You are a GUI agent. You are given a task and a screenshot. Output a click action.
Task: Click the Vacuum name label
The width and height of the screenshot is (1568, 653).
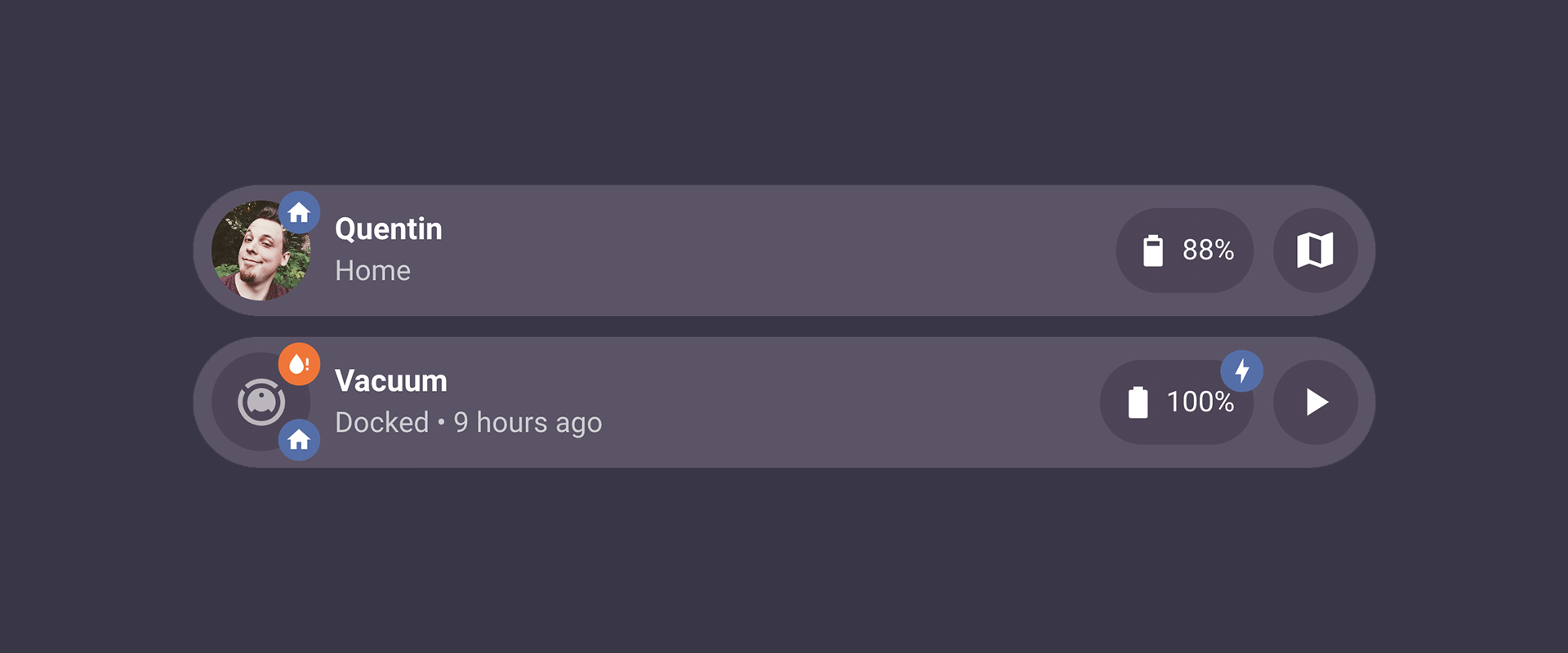[391, 381]
